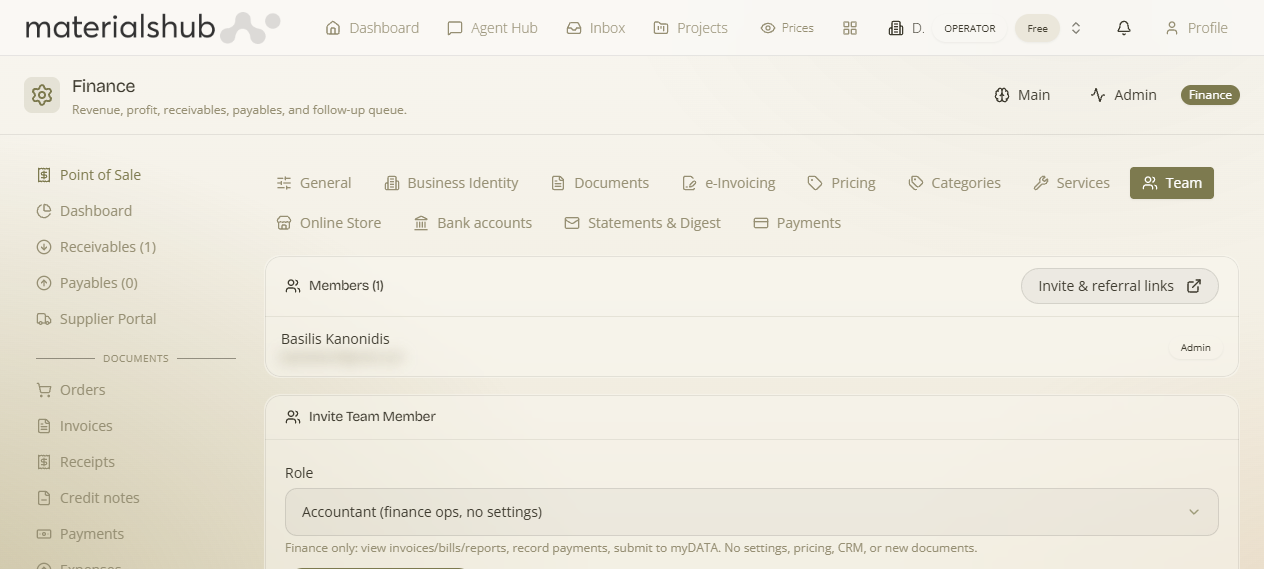
Task: Open Agent Hub
Action: [x=492, y=28]
